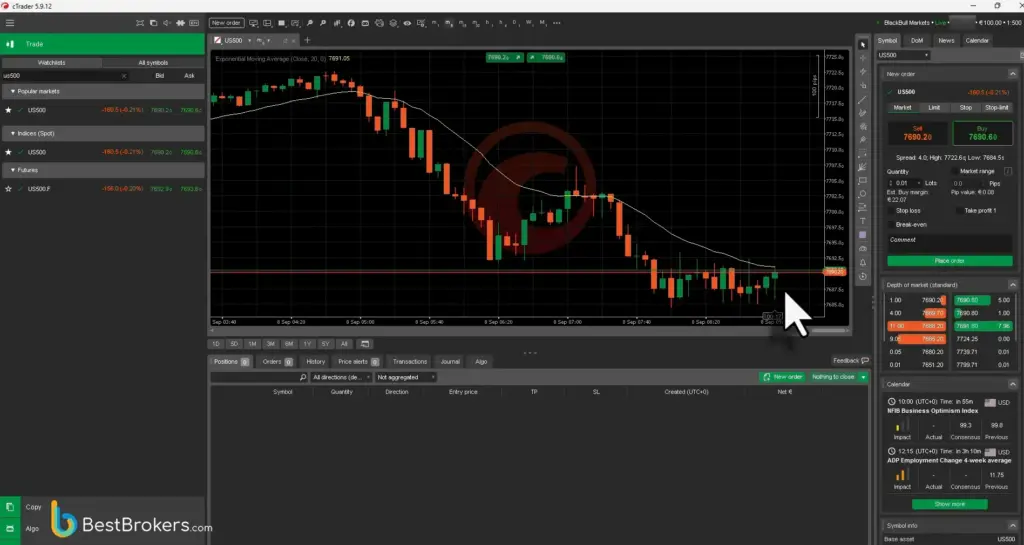Click the eye icon in chart toolbar
Viewport: 1024px width, 545px height.
407,23
